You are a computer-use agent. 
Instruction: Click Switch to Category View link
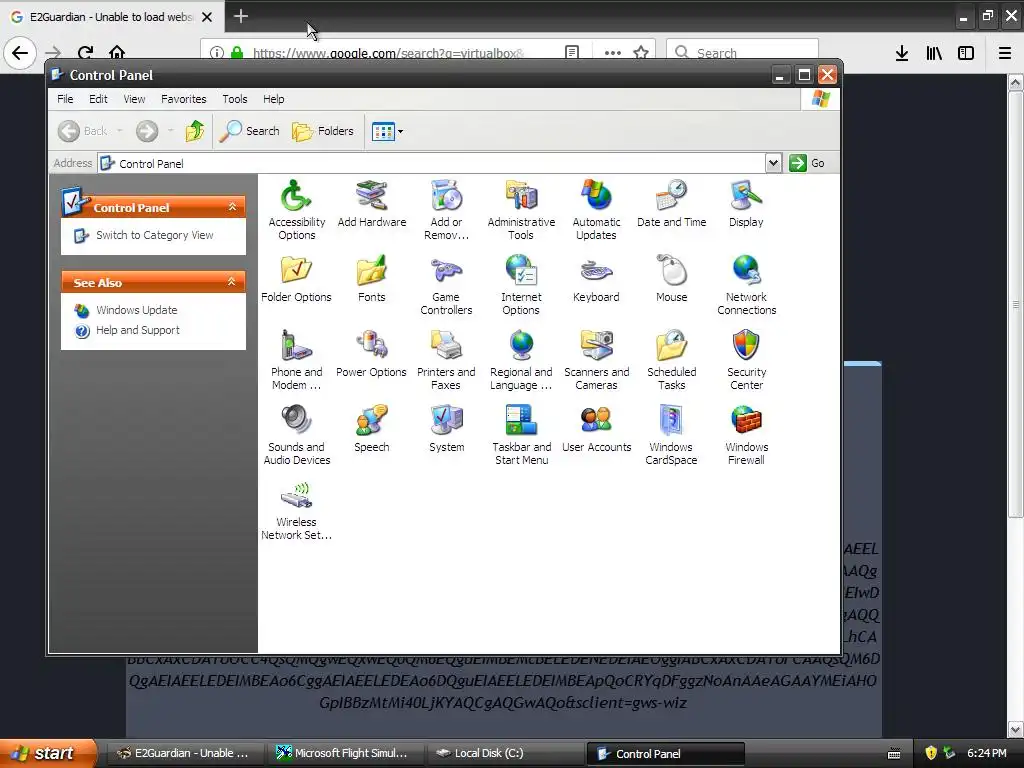coord(154,235)
